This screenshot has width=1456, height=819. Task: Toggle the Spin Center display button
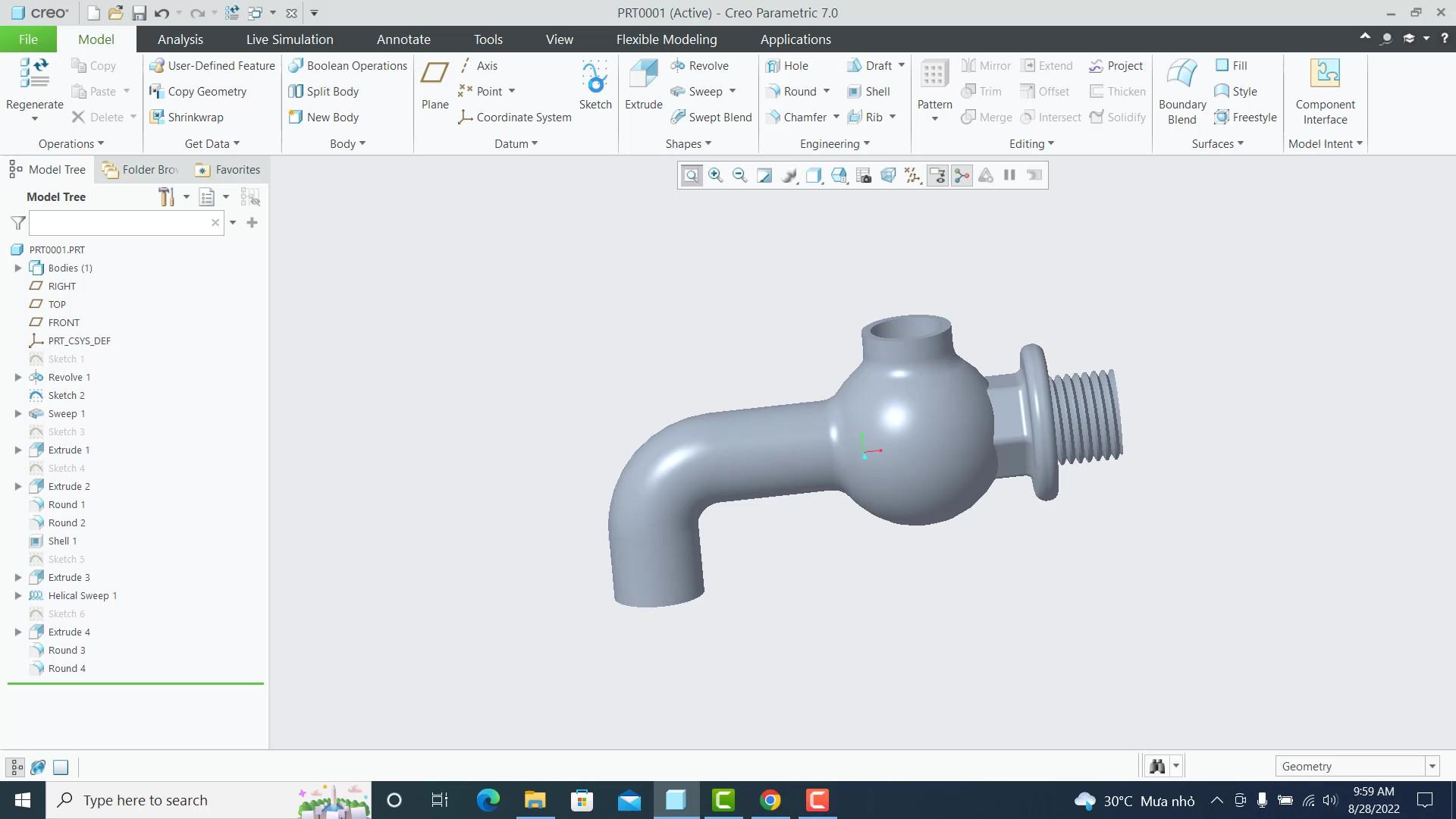pyautogui.click(x=962, y=176)
